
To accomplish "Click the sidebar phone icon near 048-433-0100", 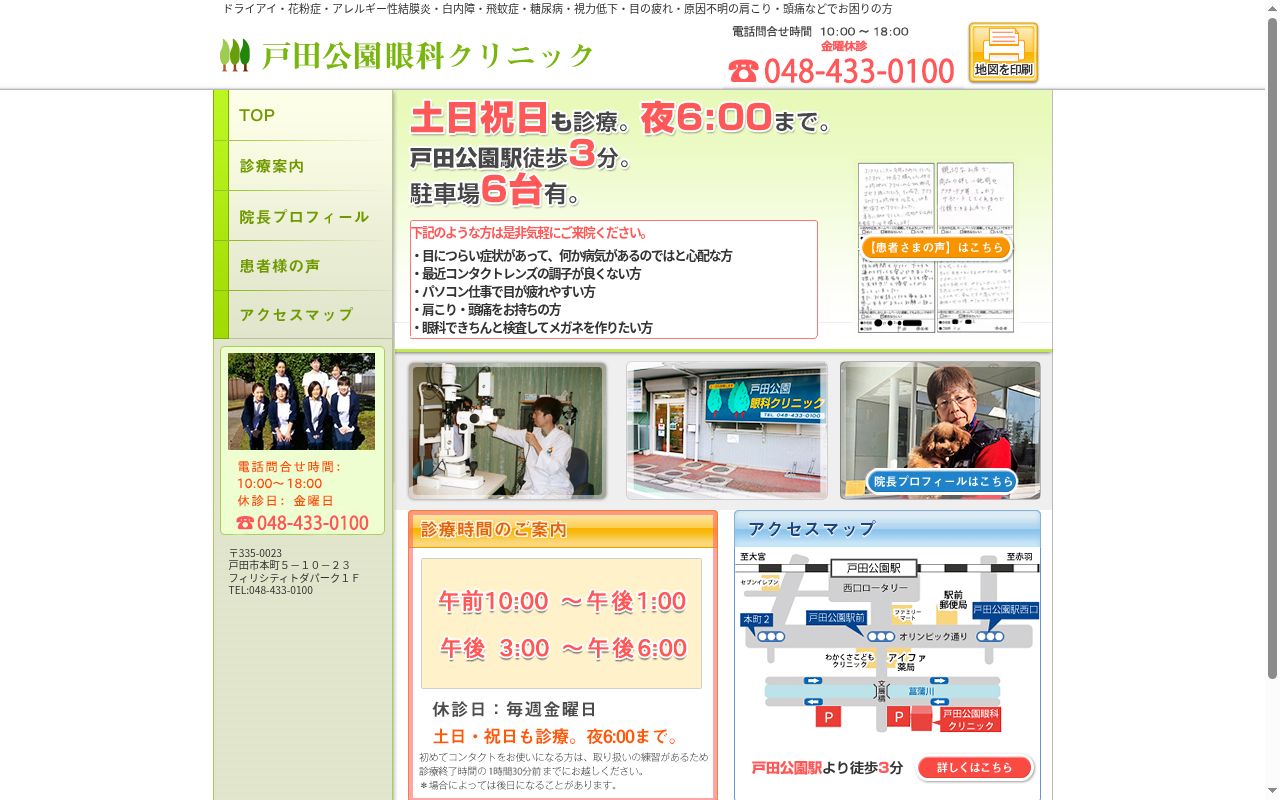I will tap(245, 523).
